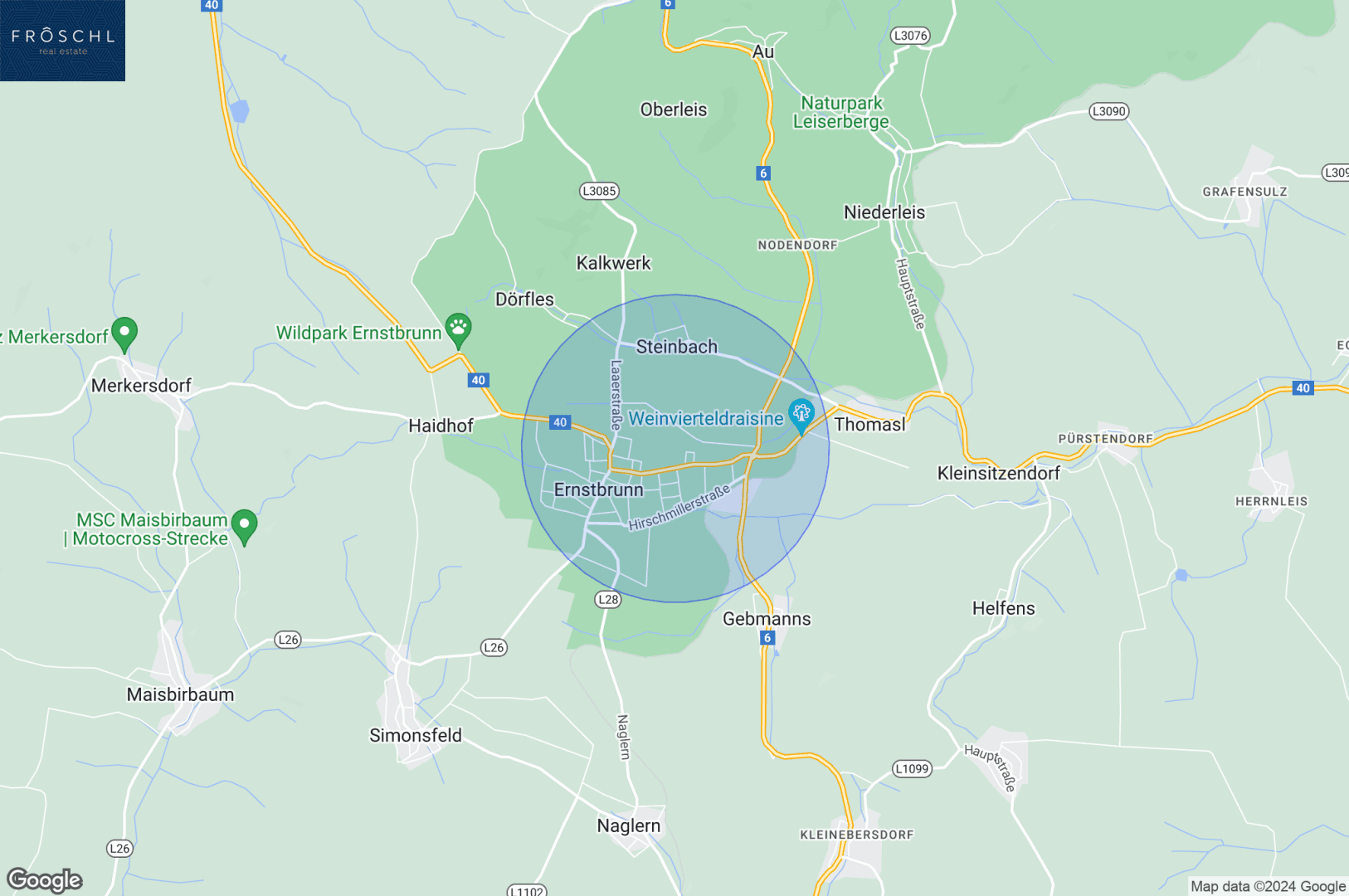This screenshot has width=1349, height=896.
Task: Click the Ernstbrunn town label
Action: (x=598, y=489)
